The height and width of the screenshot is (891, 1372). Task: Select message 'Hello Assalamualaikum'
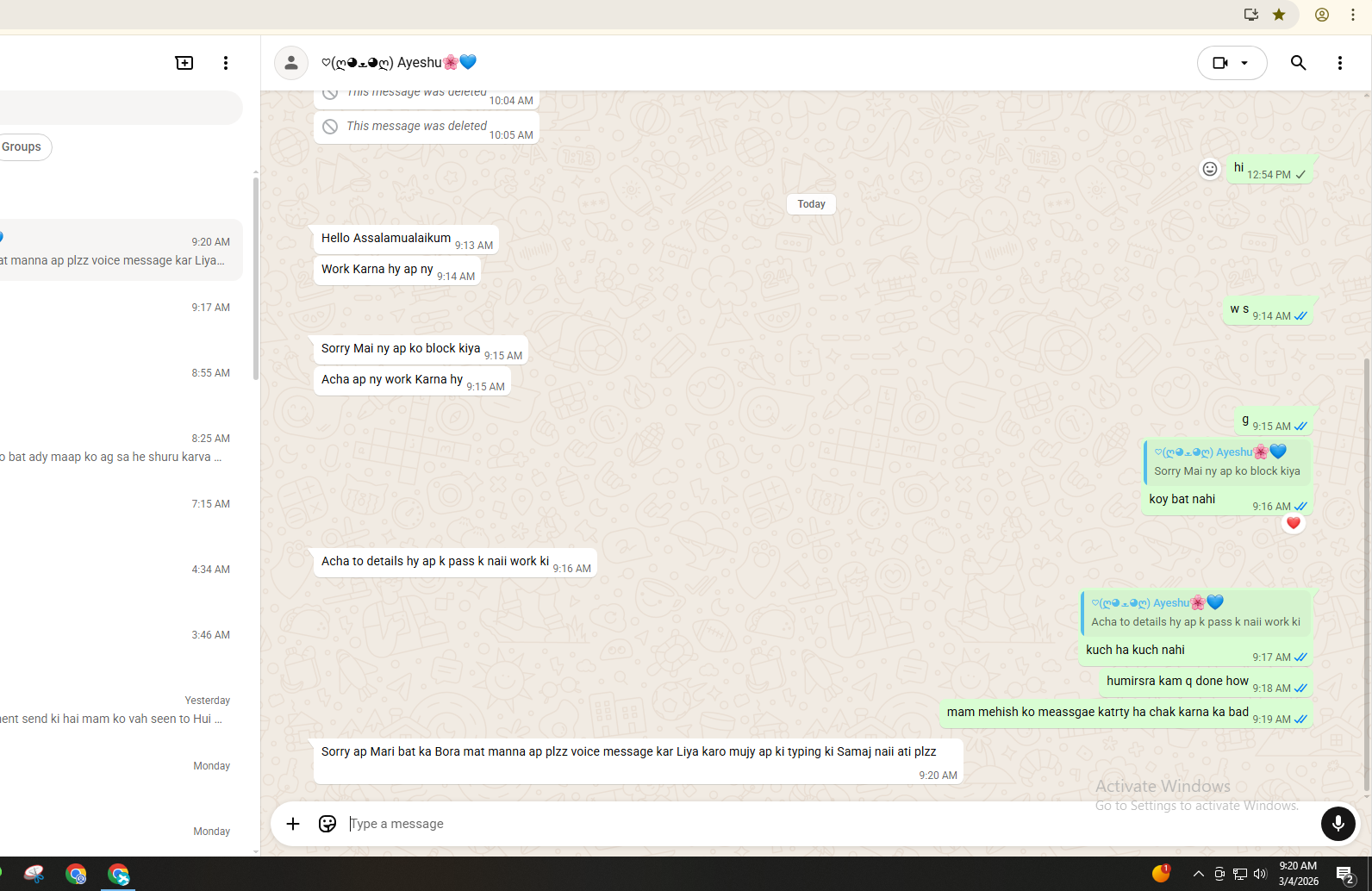click(406, 240)
